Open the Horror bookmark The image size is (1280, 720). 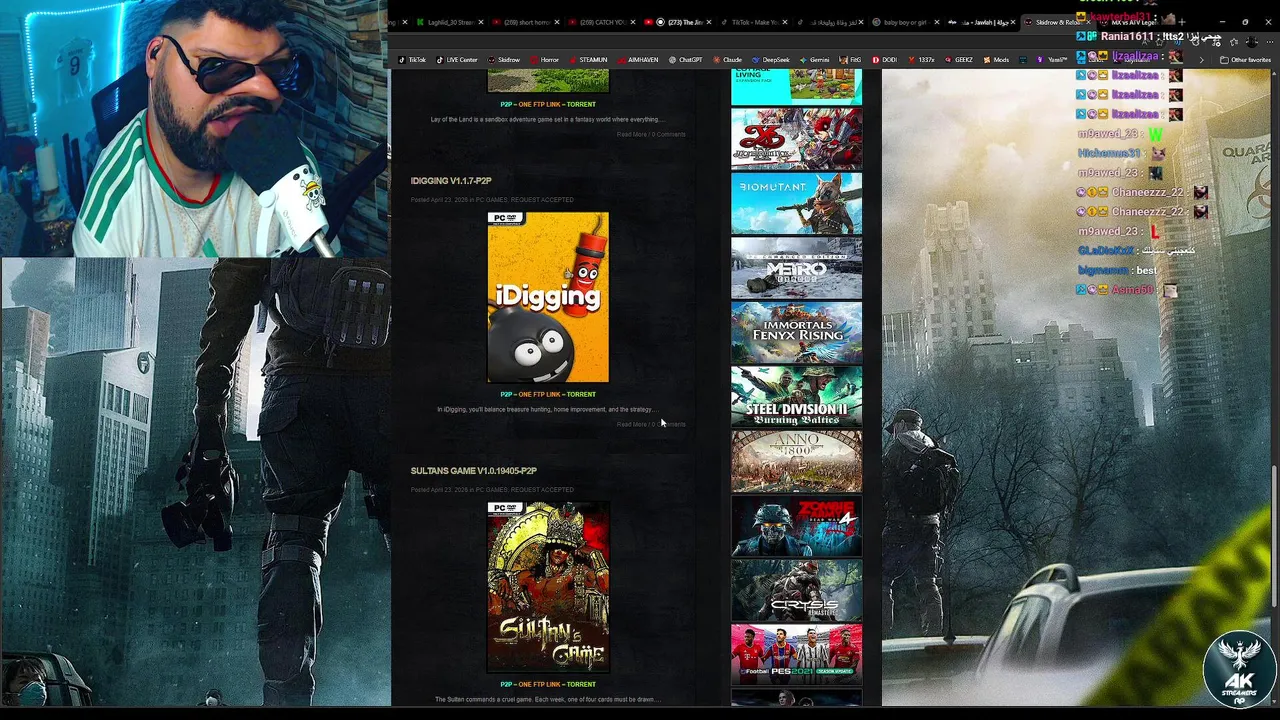tap(545, 60)
